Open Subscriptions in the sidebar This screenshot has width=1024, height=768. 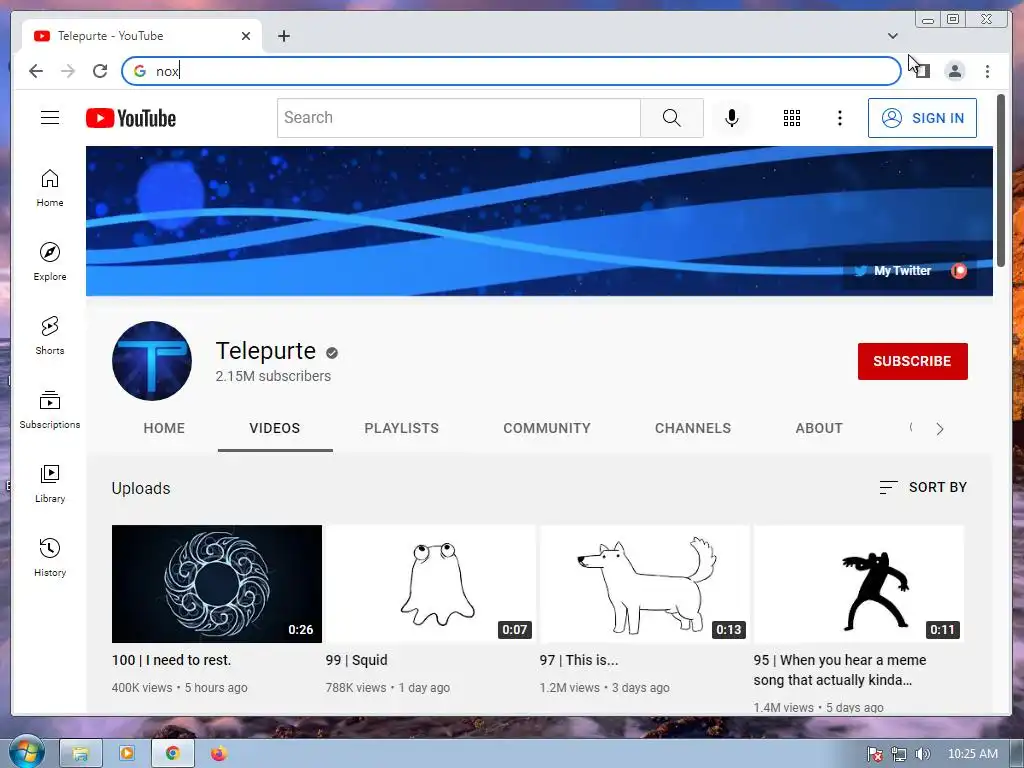tap(50, 409)
